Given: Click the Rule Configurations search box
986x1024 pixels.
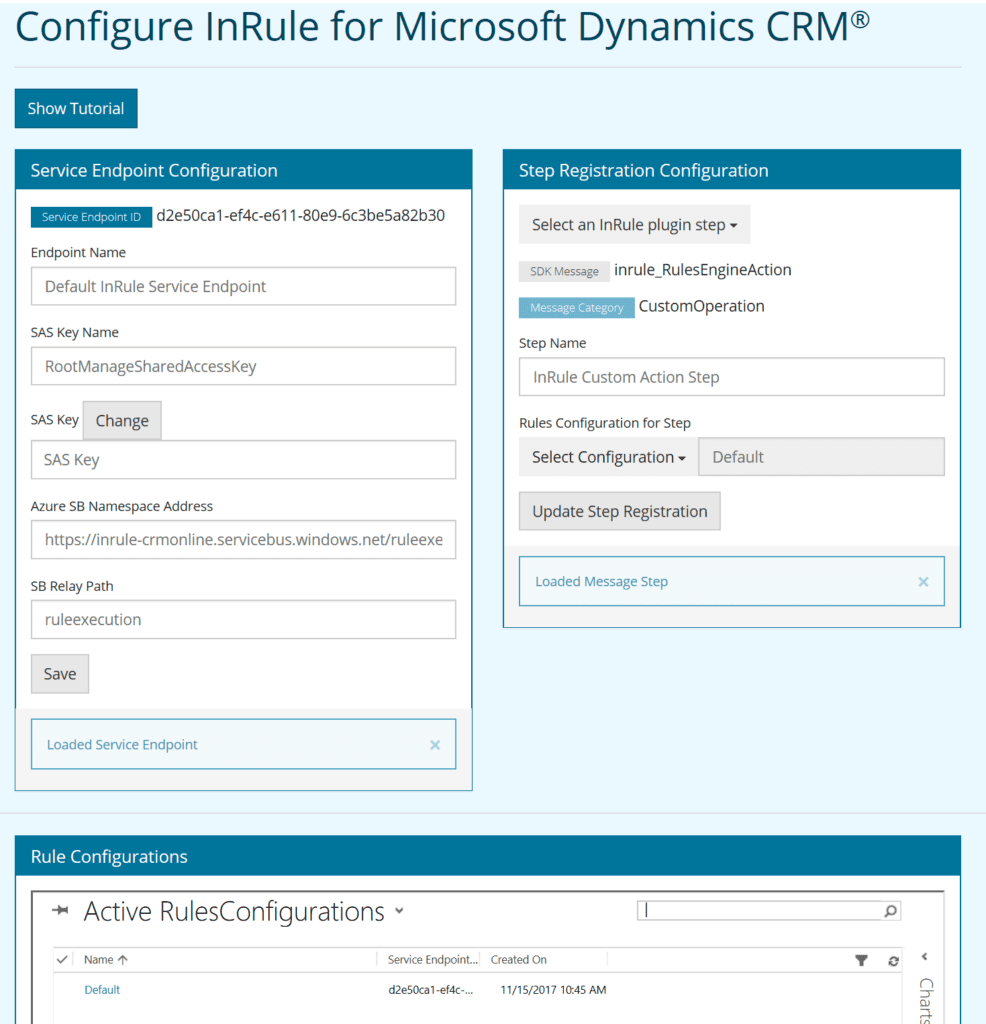Looking at the screenshot, I should [759, 910].
